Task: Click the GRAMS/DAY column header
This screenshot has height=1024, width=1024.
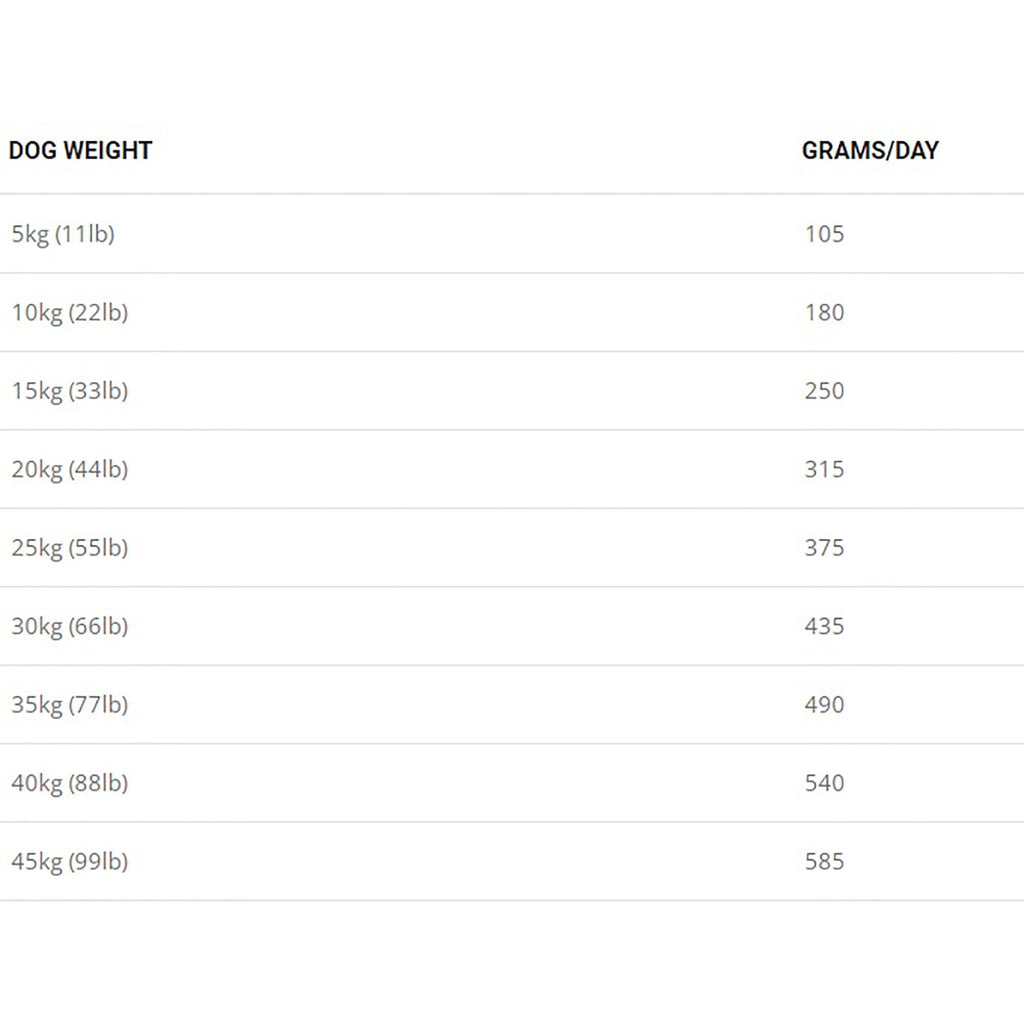Action: click(870, 151)
